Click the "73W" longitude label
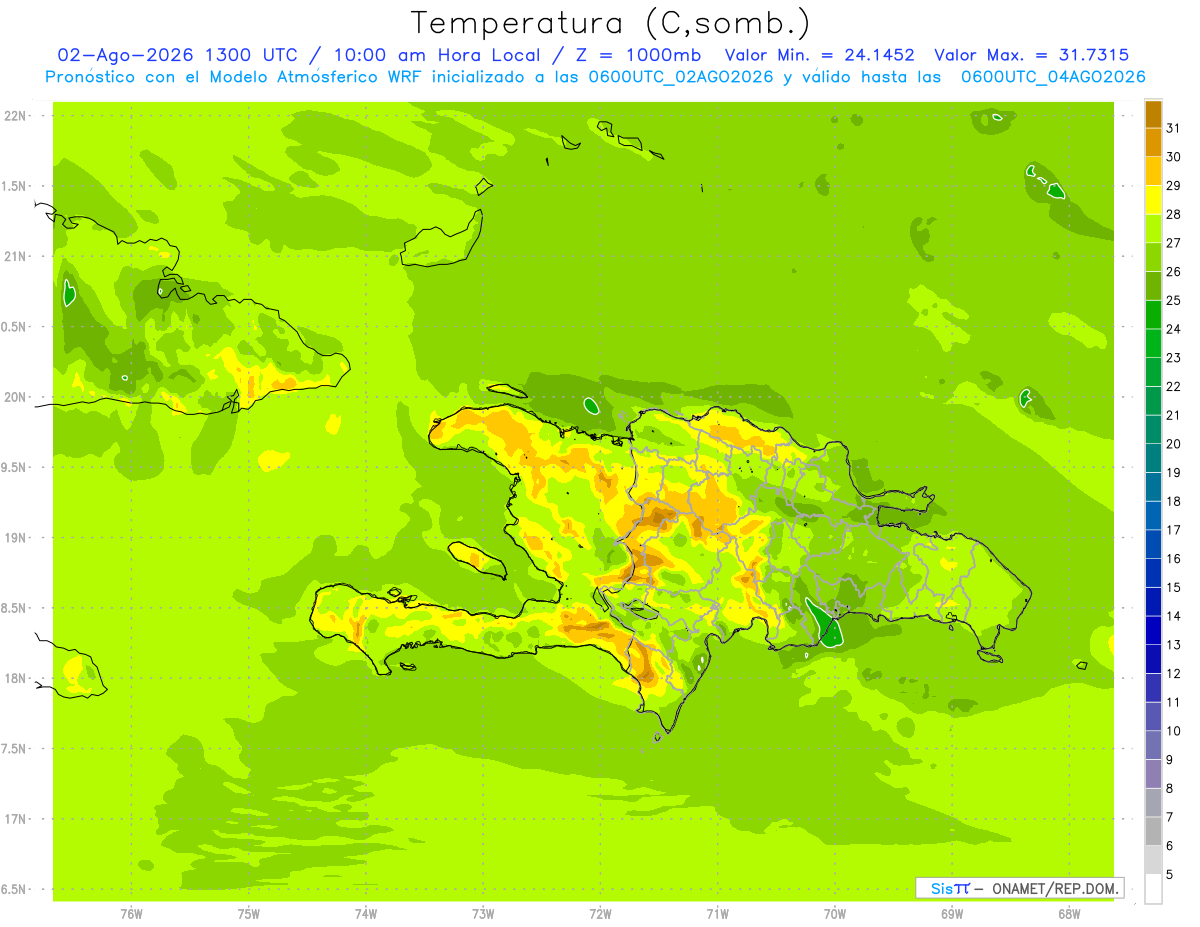This screenshot has width=1200, height=927. [x=483, y=914]
